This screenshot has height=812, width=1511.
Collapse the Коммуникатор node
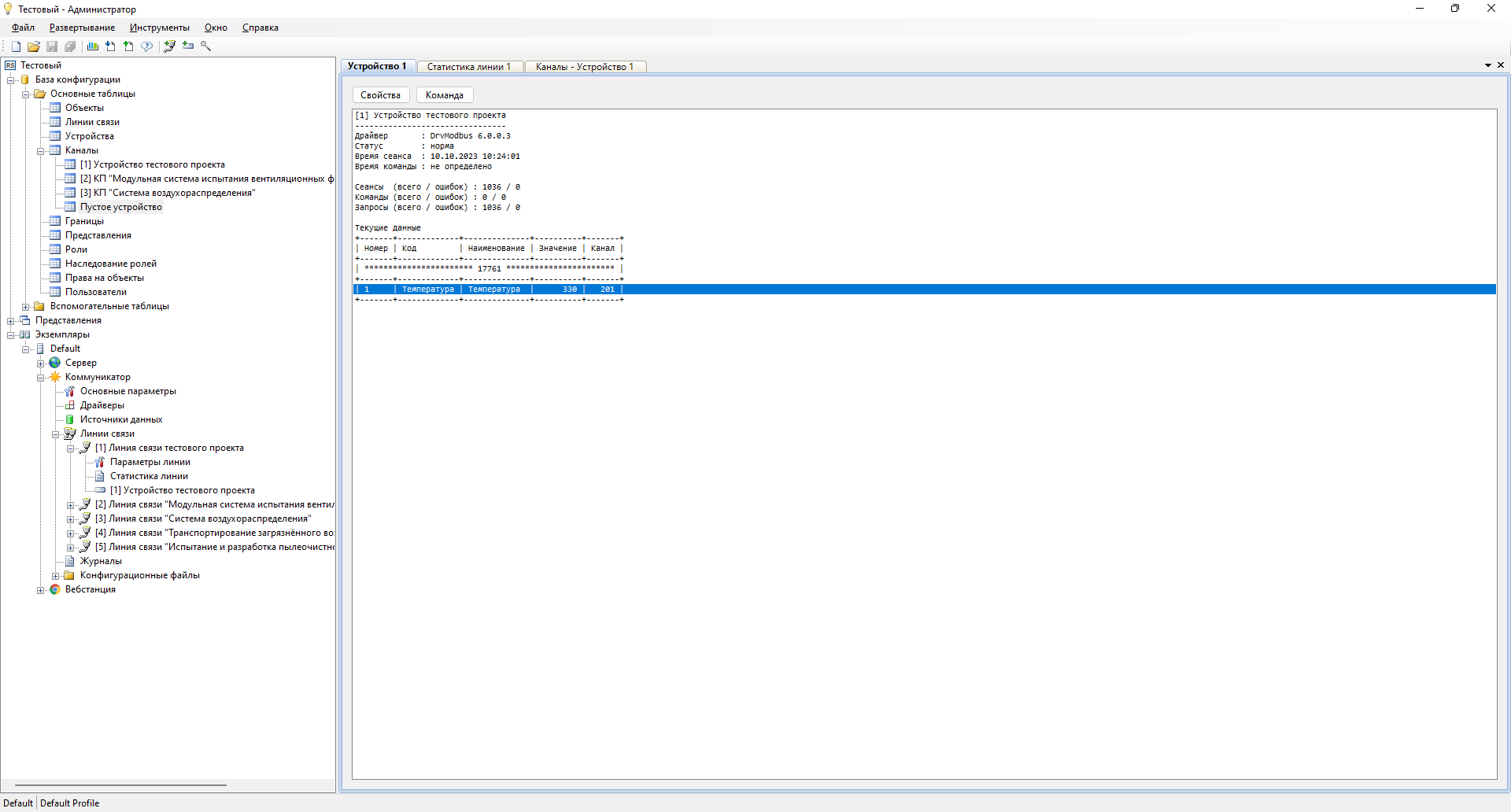tap(40, 378)
